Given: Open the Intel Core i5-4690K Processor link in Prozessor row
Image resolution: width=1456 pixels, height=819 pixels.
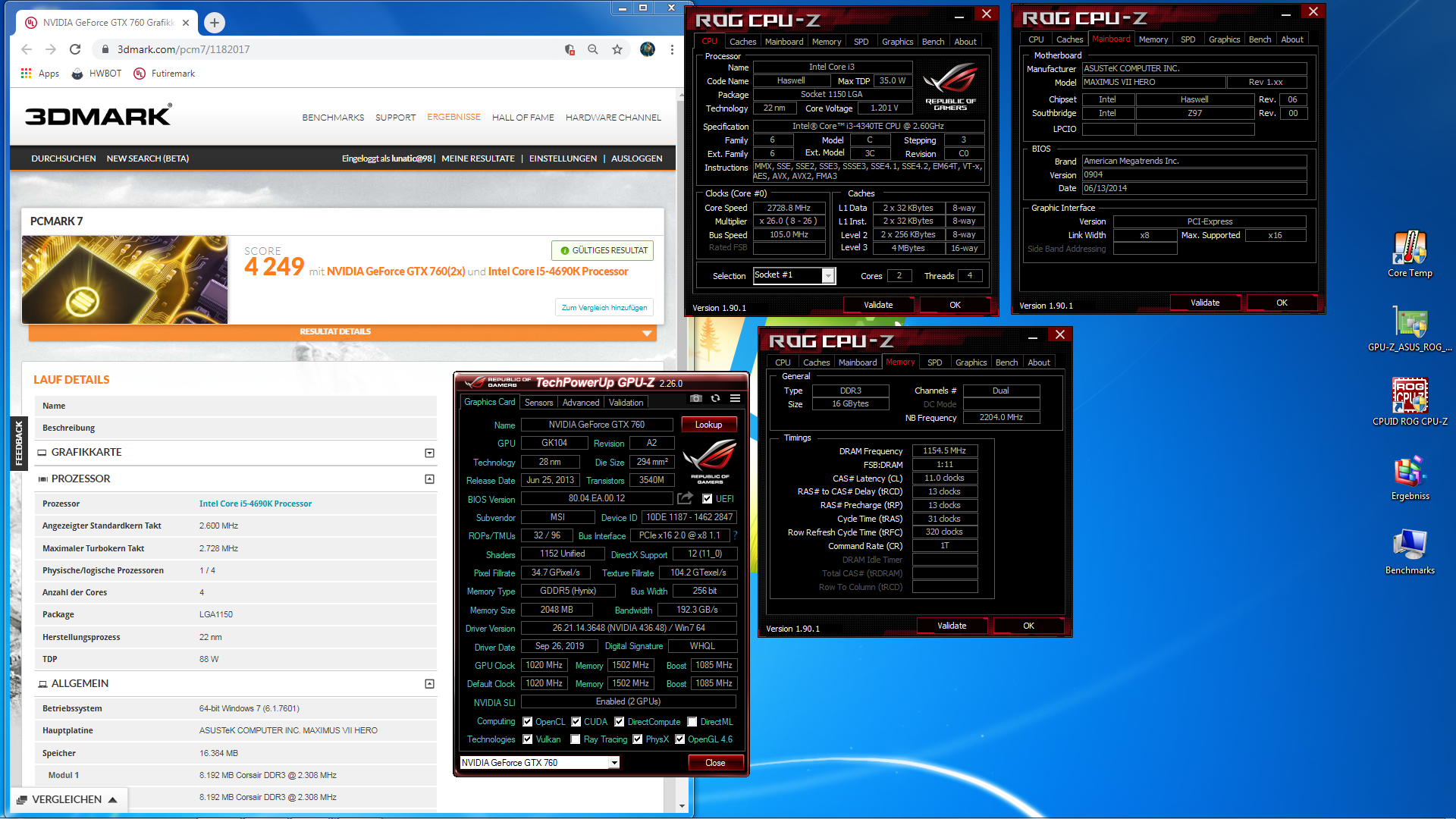Looking at the screenshot, I should pyautogui.click(x=256, y=504).
